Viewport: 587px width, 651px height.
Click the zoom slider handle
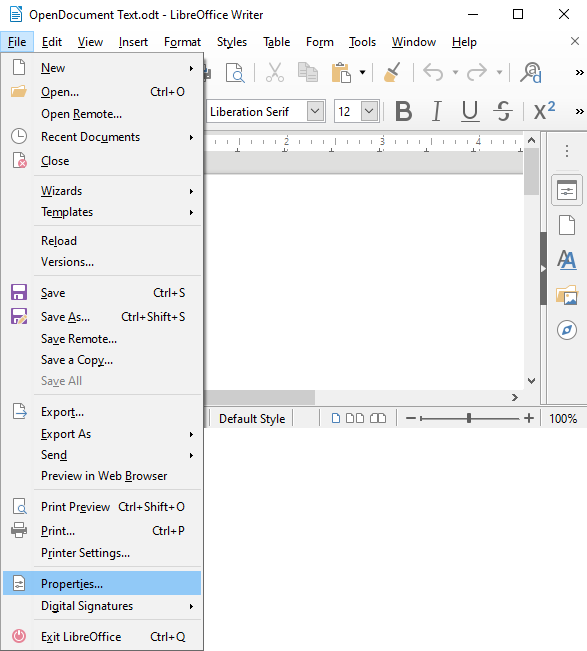click(x=469, y=418)
